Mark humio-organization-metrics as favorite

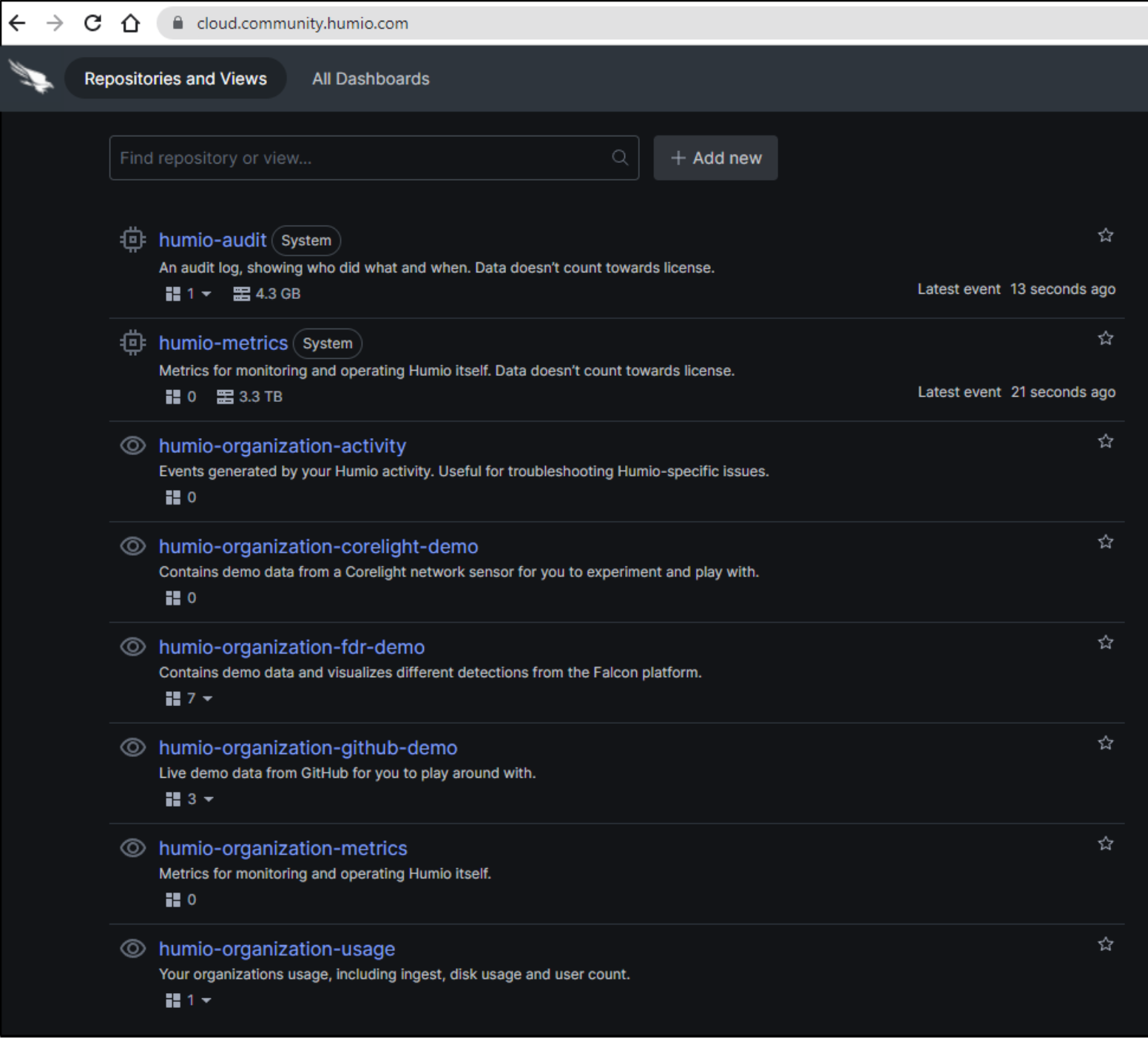(1106, 844)
